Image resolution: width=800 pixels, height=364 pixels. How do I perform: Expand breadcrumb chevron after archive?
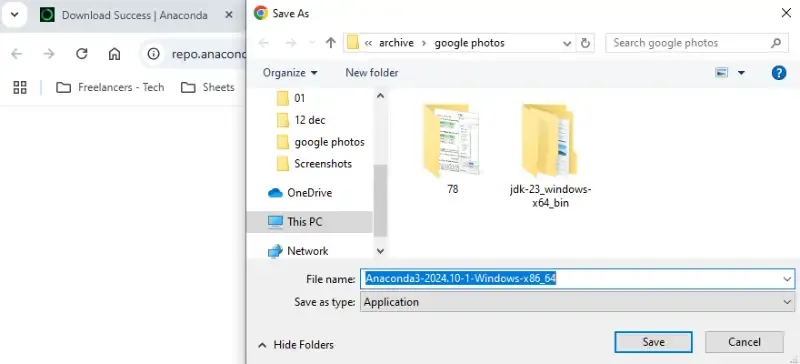(424, 43)
